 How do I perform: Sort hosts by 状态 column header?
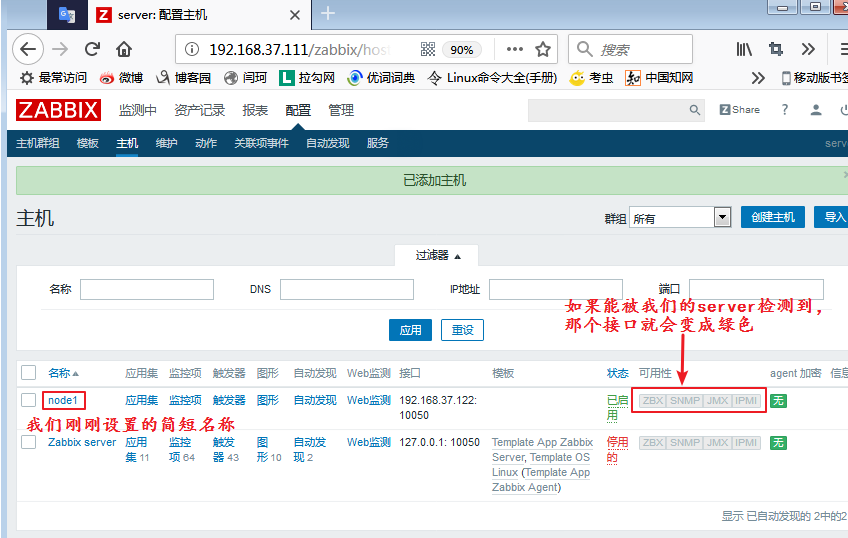pyautogui.click(x=617, y=373)
